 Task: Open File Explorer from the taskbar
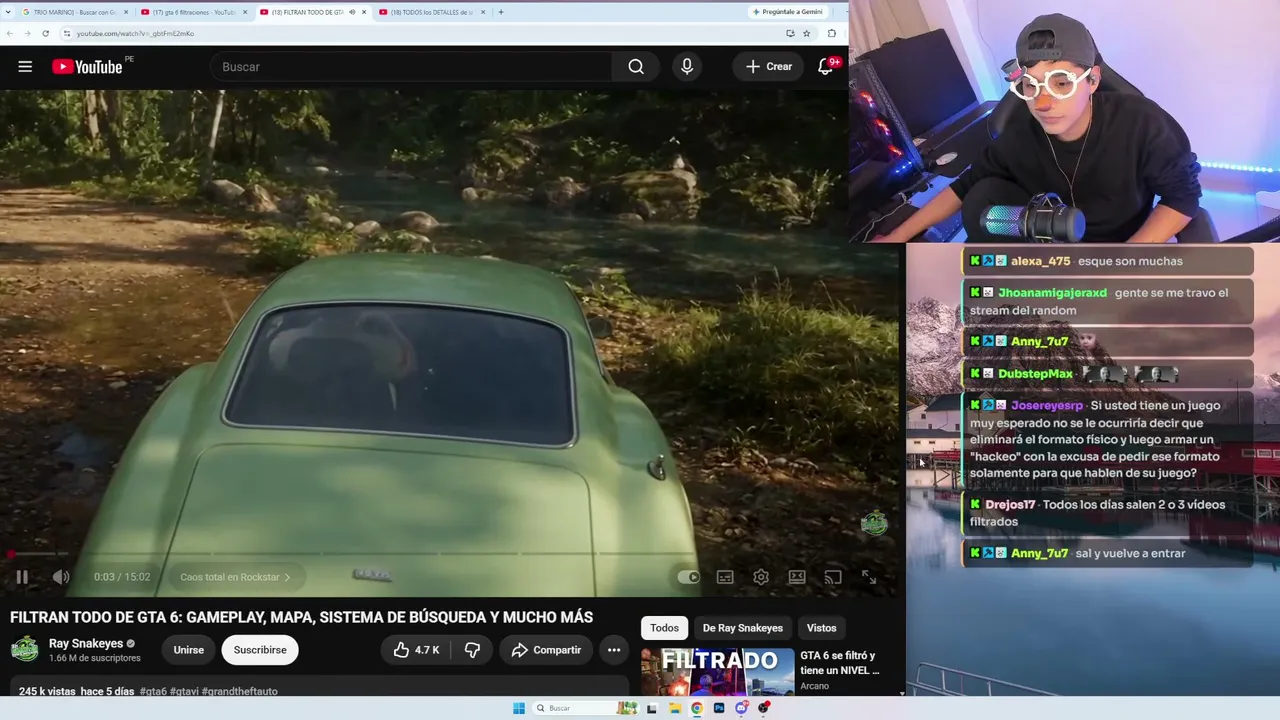675,708
